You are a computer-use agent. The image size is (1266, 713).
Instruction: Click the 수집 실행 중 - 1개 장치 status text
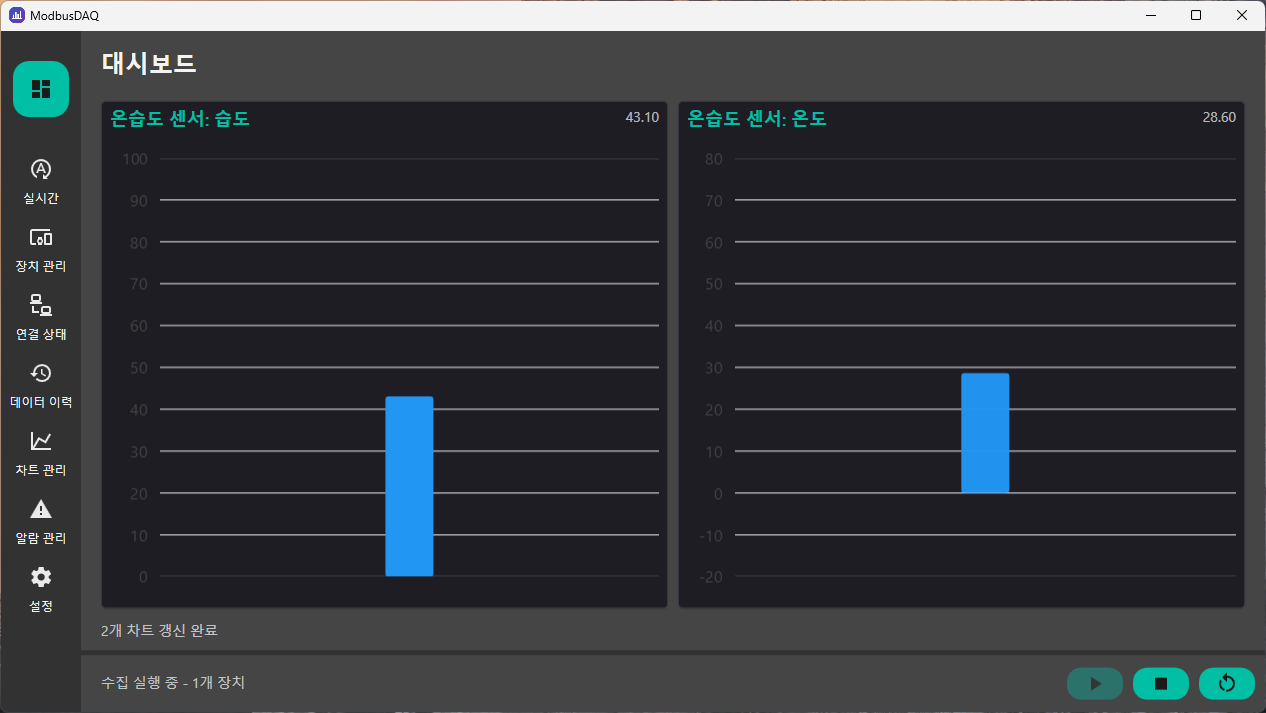click(173, 682)
